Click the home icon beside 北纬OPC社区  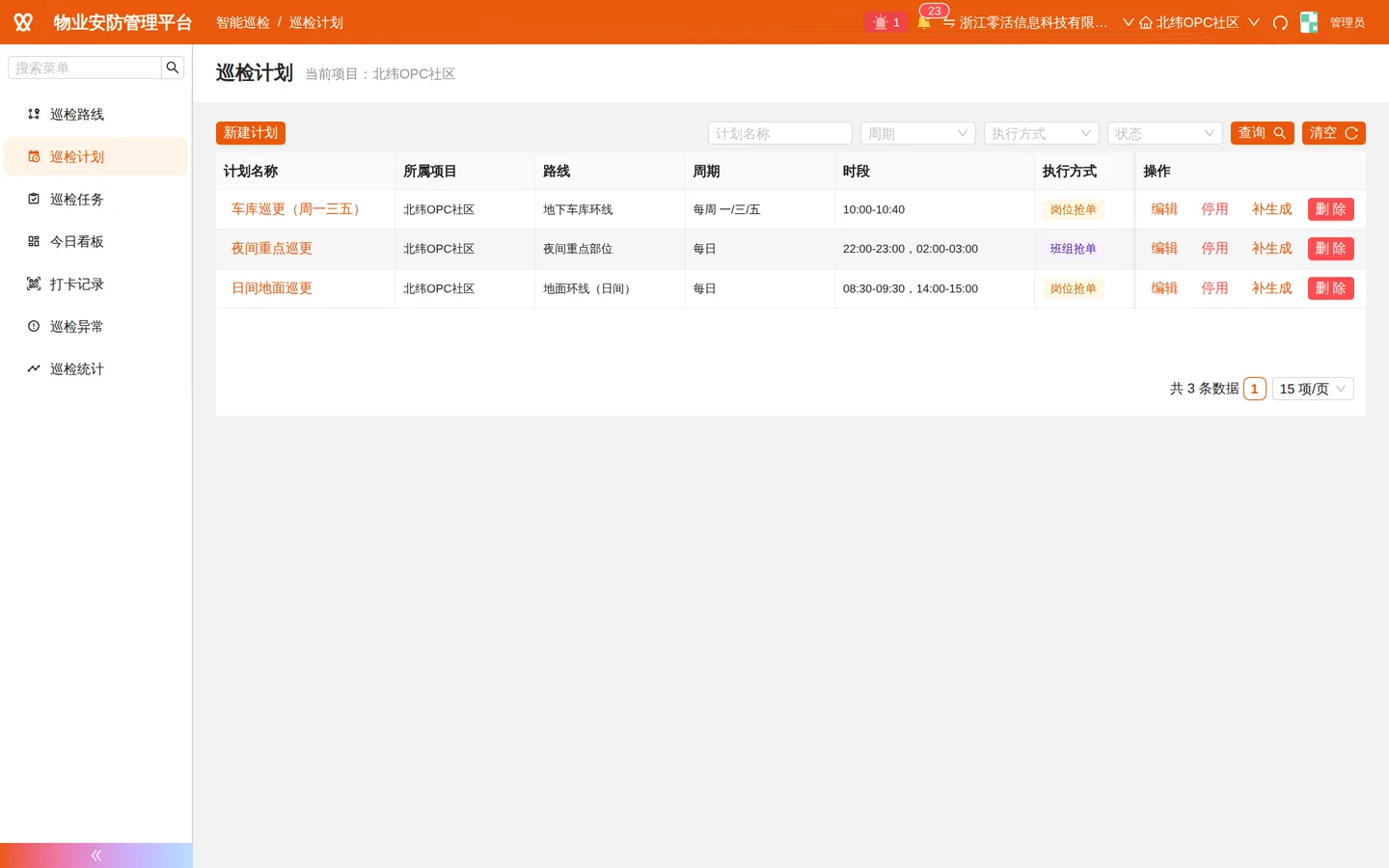point(1146,22)
